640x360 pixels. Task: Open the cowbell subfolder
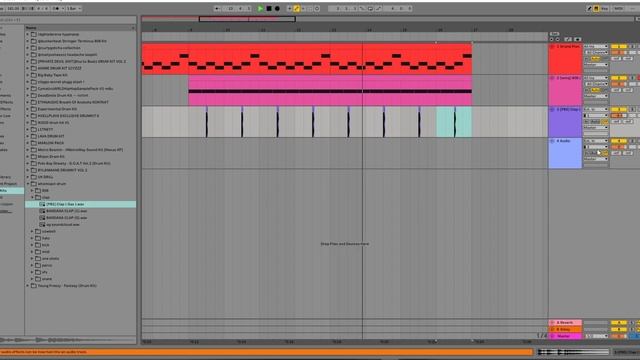click(x=32, y=231)
